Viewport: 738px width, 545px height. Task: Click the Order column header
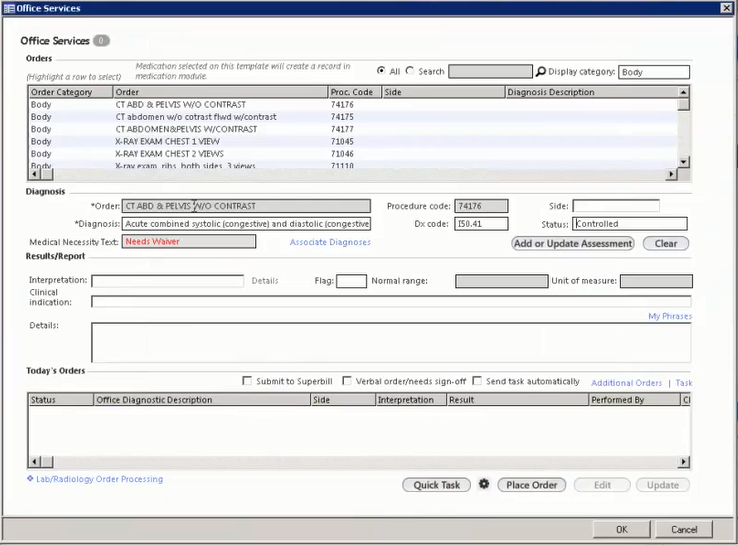220,92
